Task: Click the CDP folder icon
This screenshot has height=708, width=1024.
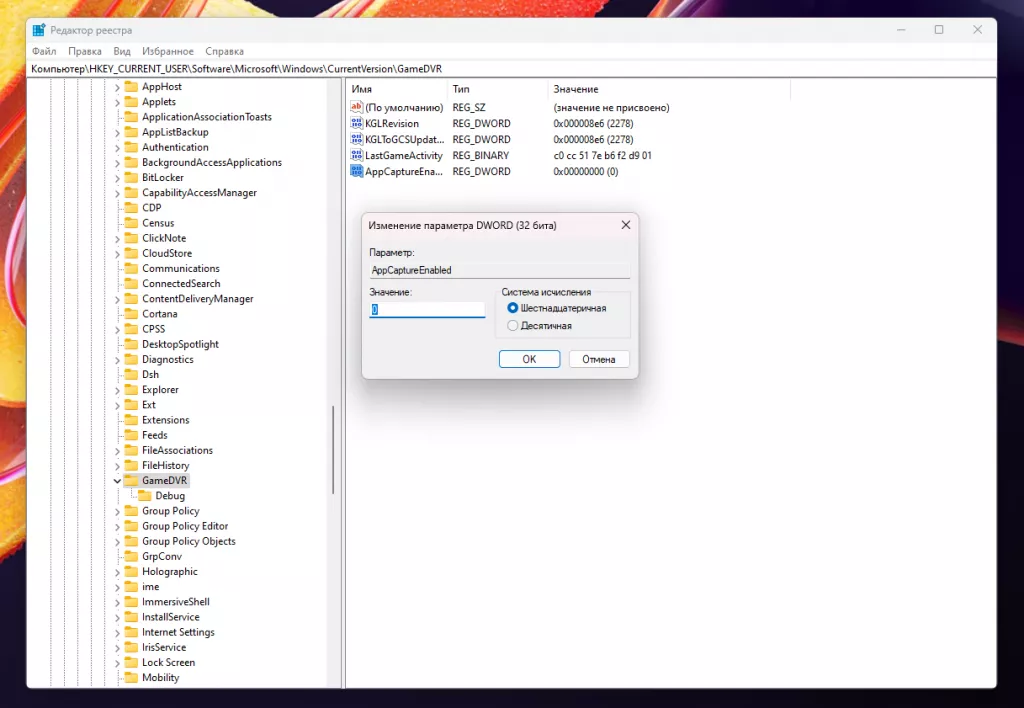Action: click(131, 207)
